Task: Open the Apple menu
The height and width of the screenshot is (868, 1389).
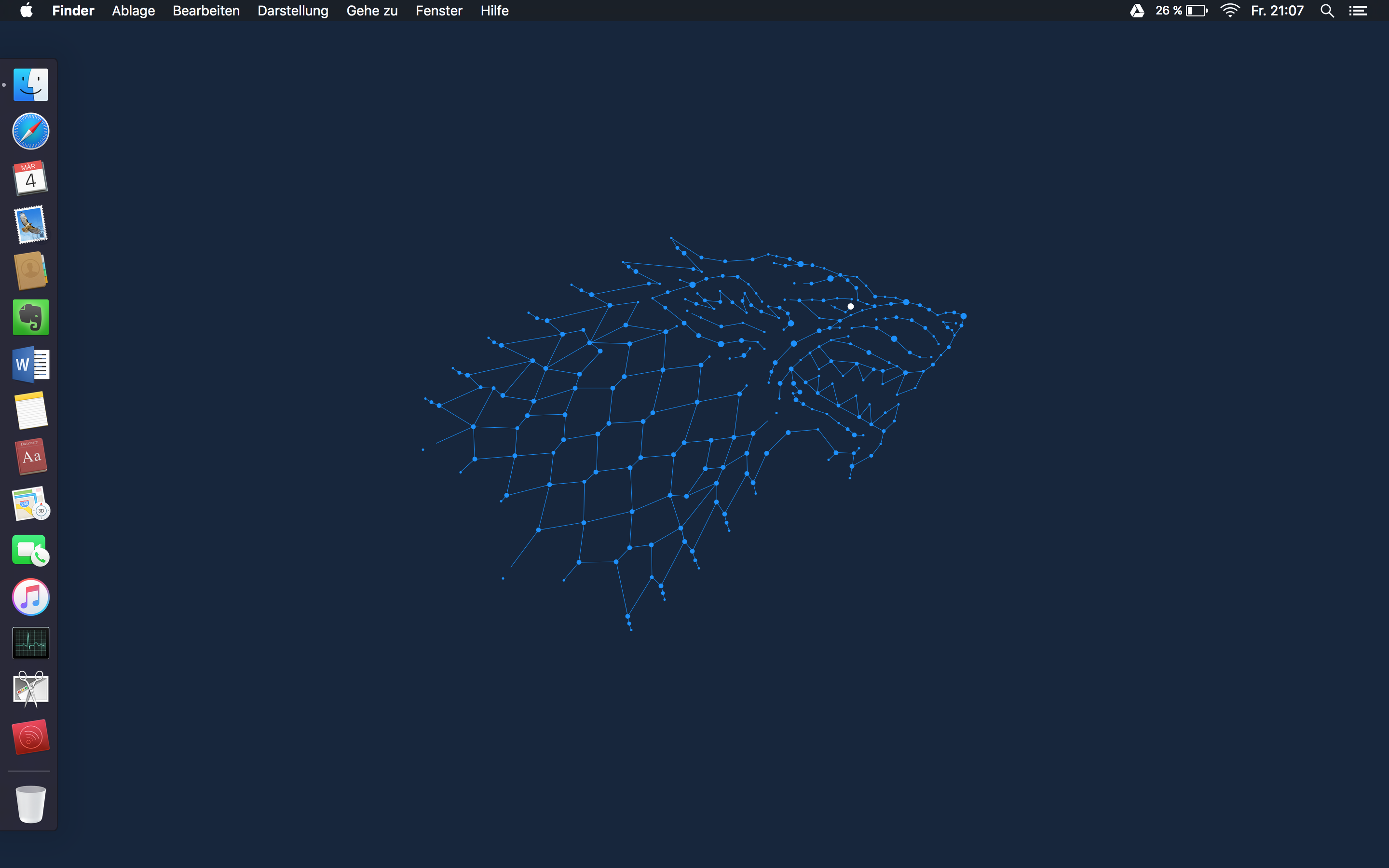Action: (27, 10)
